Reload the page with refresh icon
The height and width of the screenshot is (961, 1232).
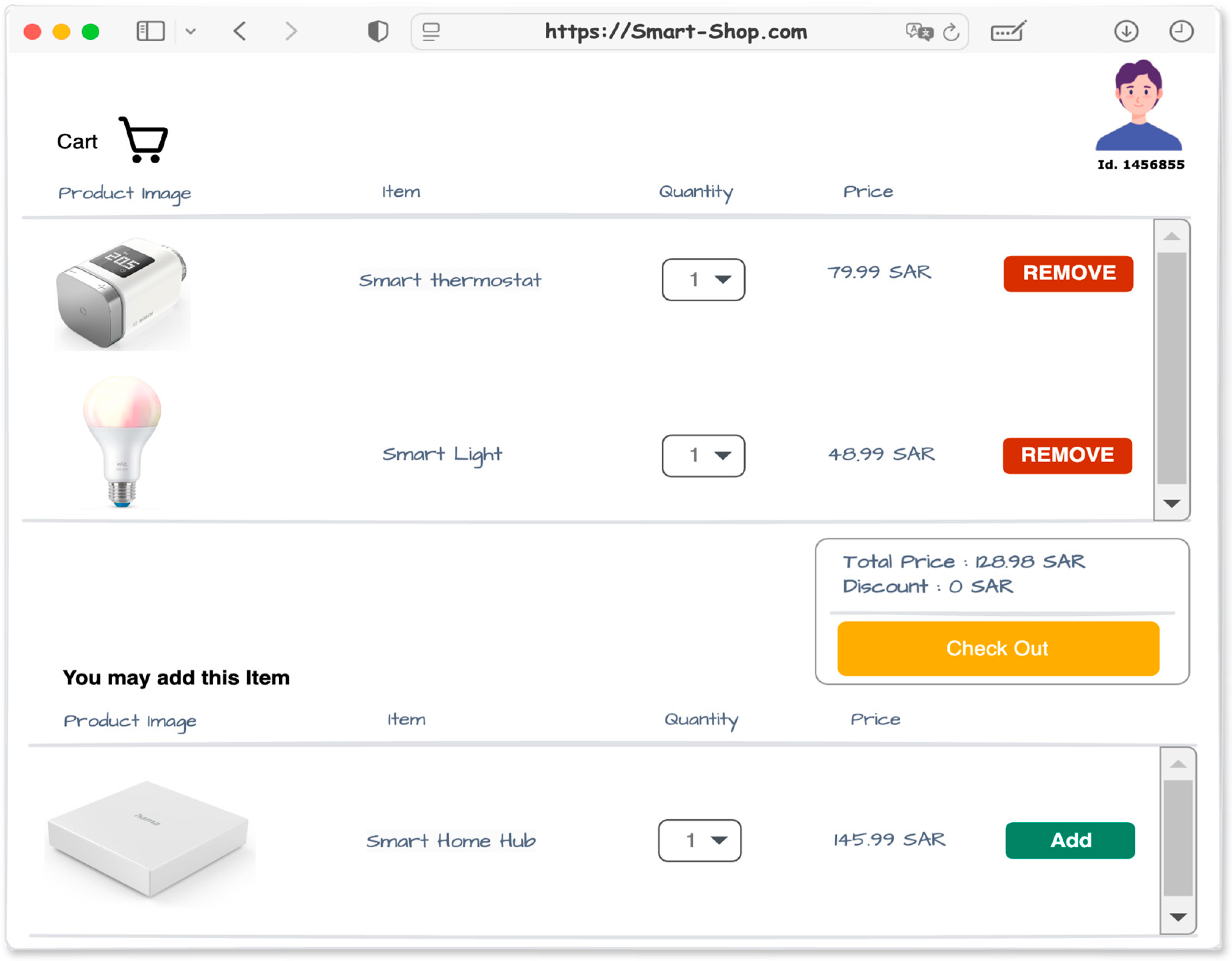pos(951,32)
